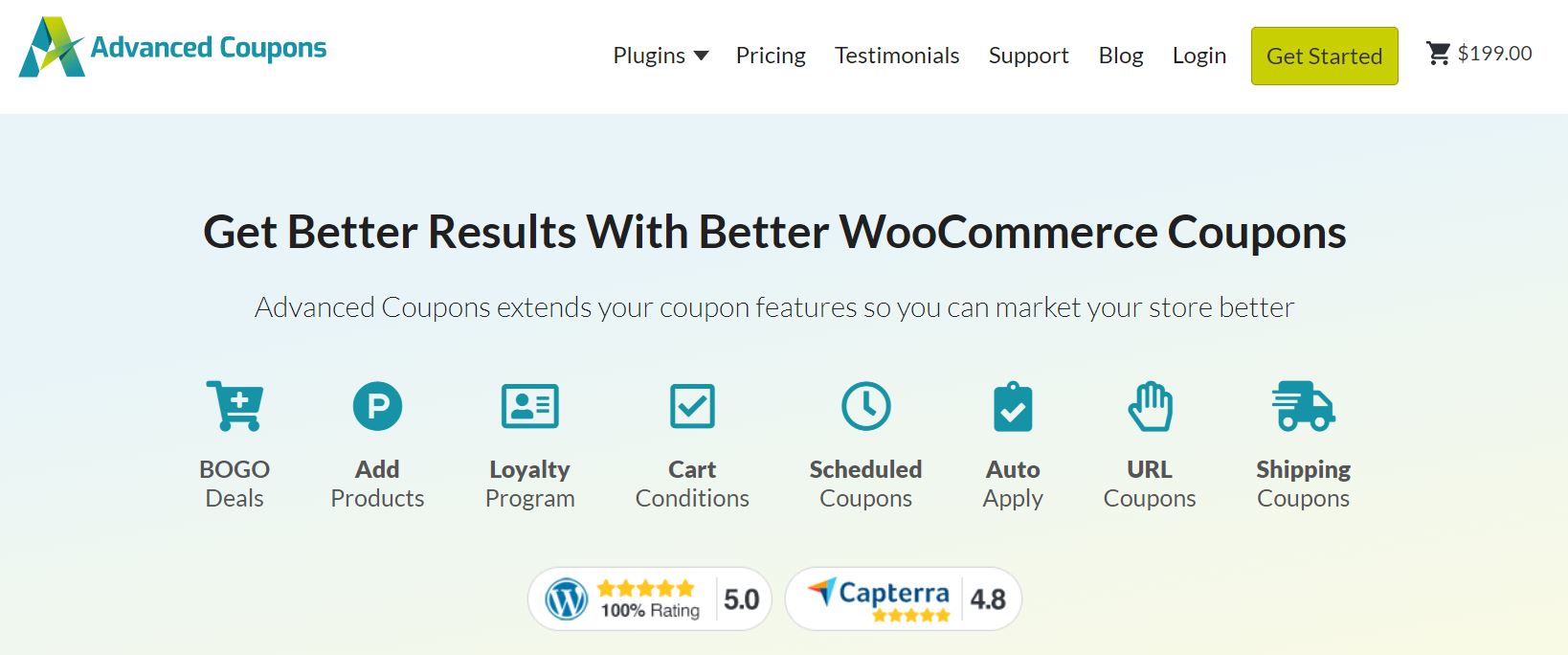This screenshot has height=655, width=1568.
Task: Open the Support menu link
Action: [1029, 56]
